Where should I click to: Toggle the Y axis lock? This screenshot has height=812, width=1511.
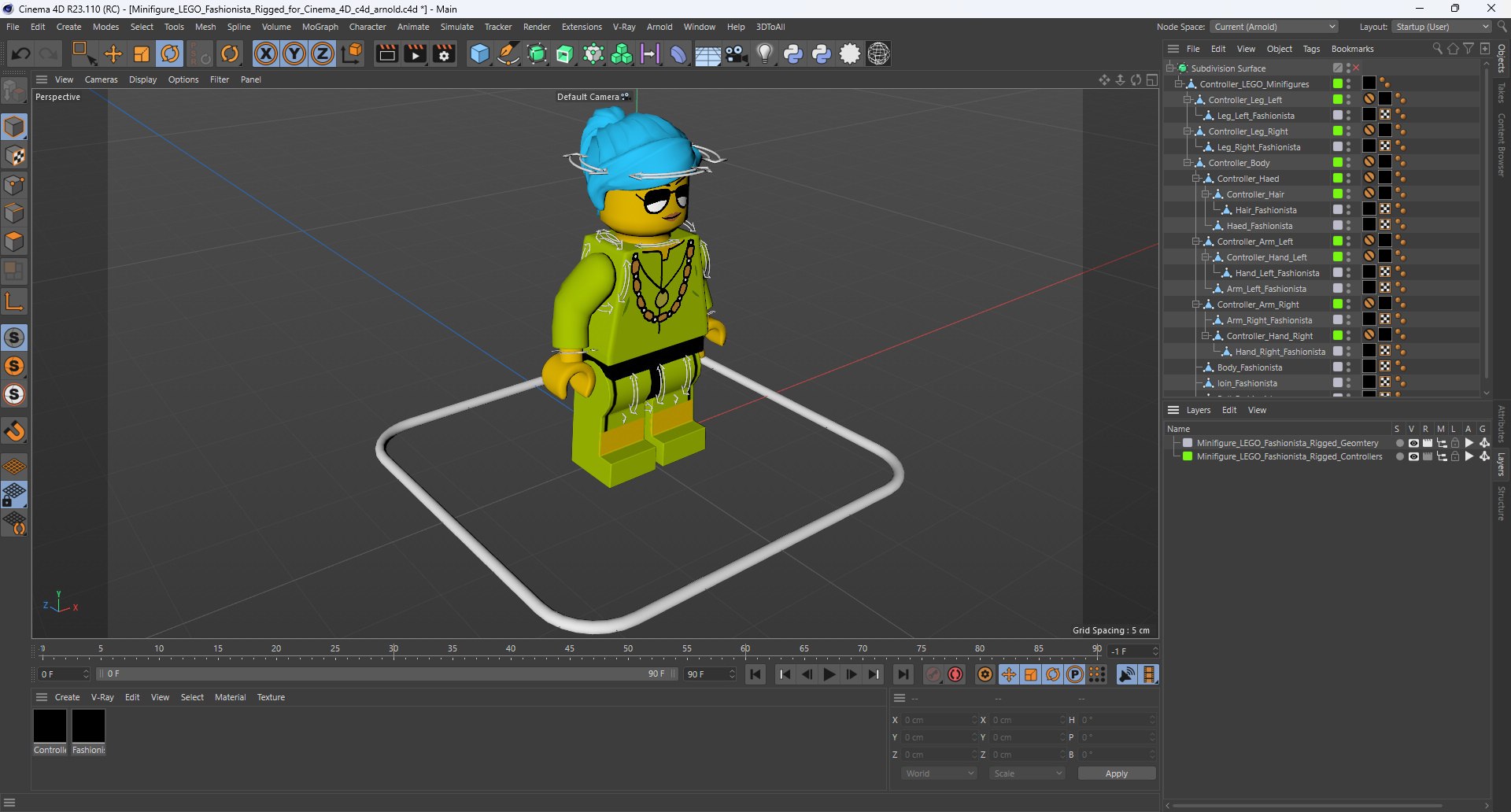294,54
